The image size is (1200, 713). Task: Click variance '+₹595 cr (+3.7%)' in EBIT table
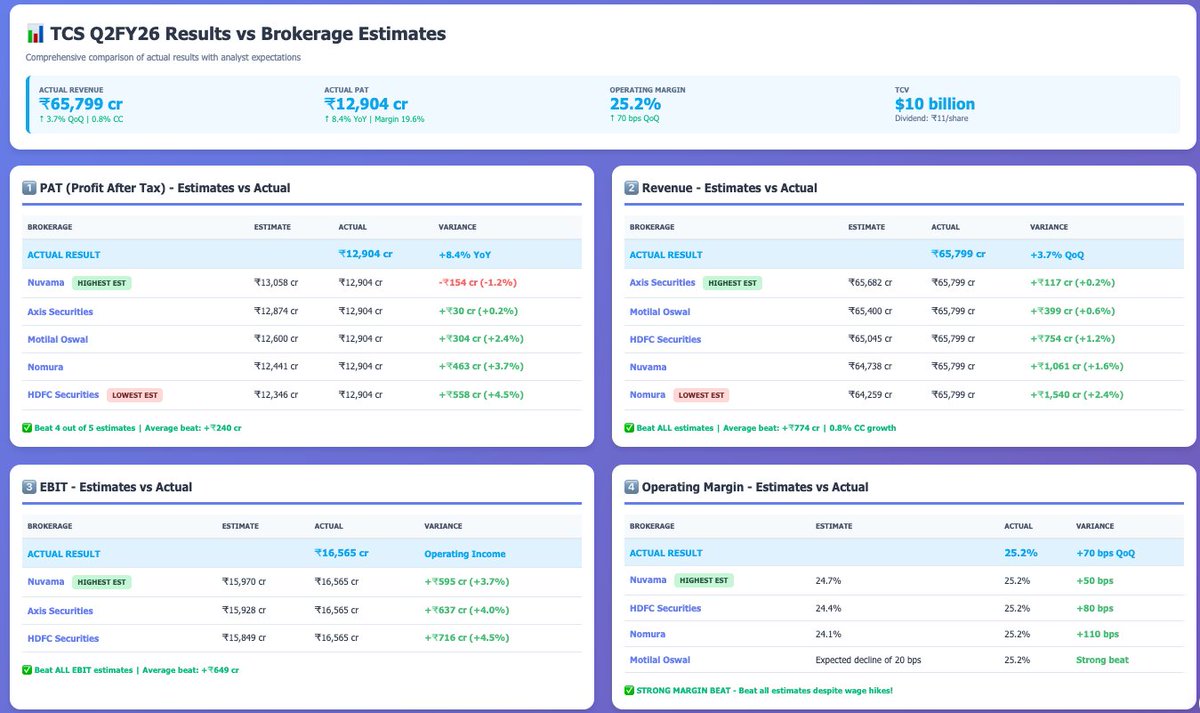(x=467, y=582)
